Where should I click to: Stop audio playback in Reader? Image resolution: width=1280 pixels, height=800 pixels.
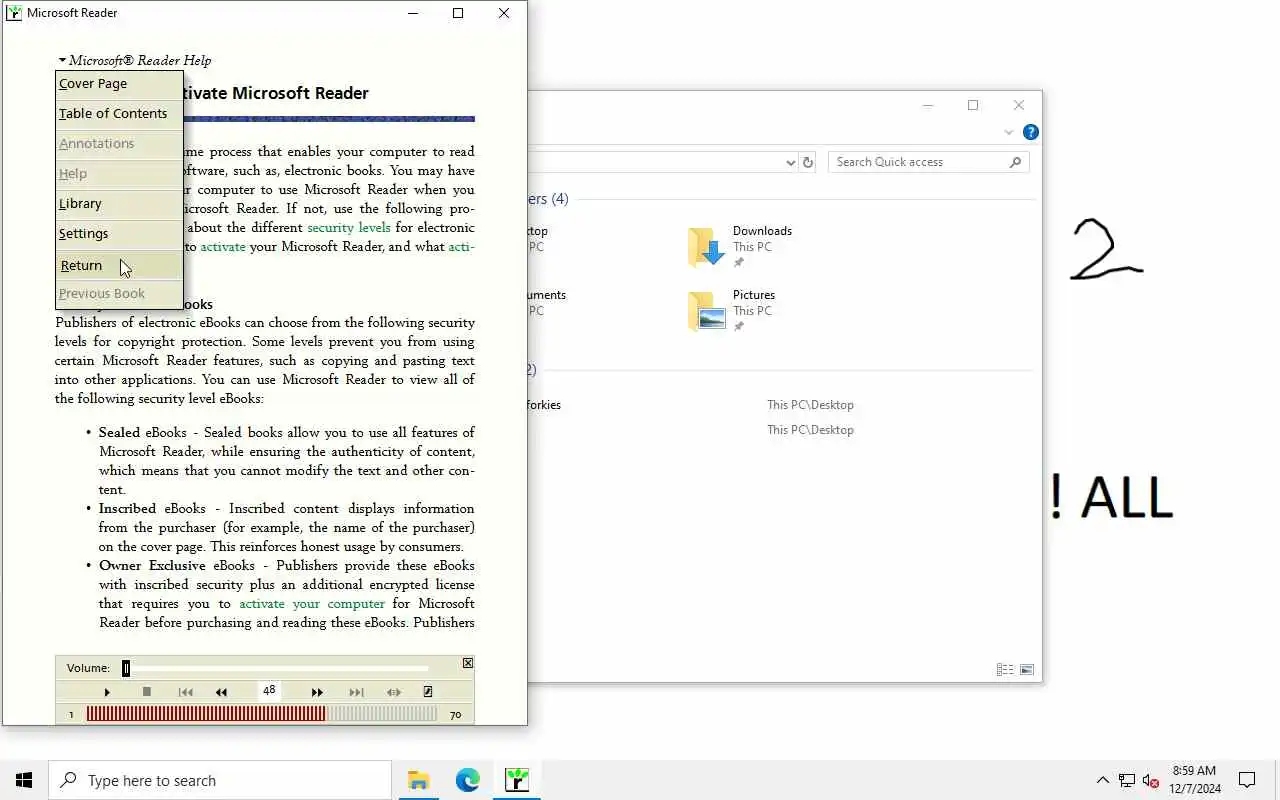coord(146,692)
